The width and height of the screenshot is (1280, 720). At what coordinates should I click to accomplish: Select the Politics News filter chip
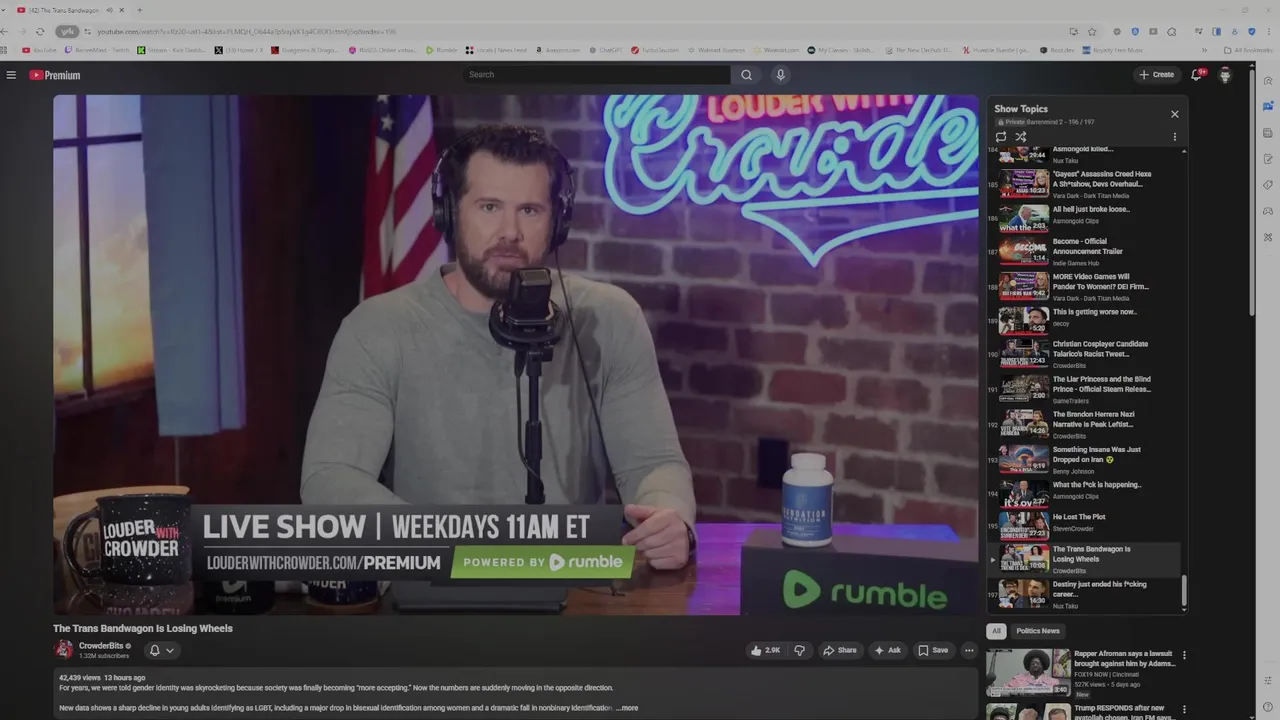click(x=1038, y=631)
